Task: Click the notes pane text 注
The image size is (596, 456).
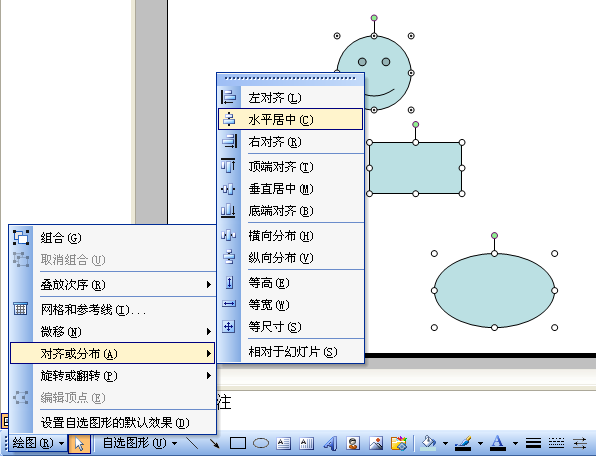Action: pos(224,402)
